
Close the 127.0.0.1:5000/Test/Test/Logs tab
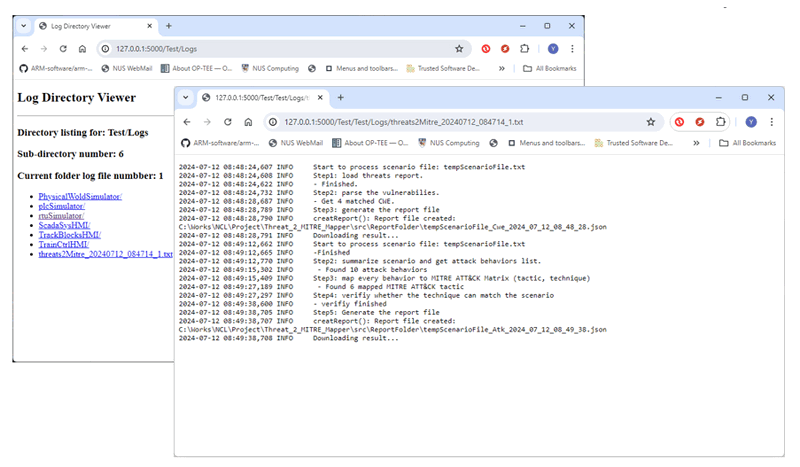coord(320,97)
